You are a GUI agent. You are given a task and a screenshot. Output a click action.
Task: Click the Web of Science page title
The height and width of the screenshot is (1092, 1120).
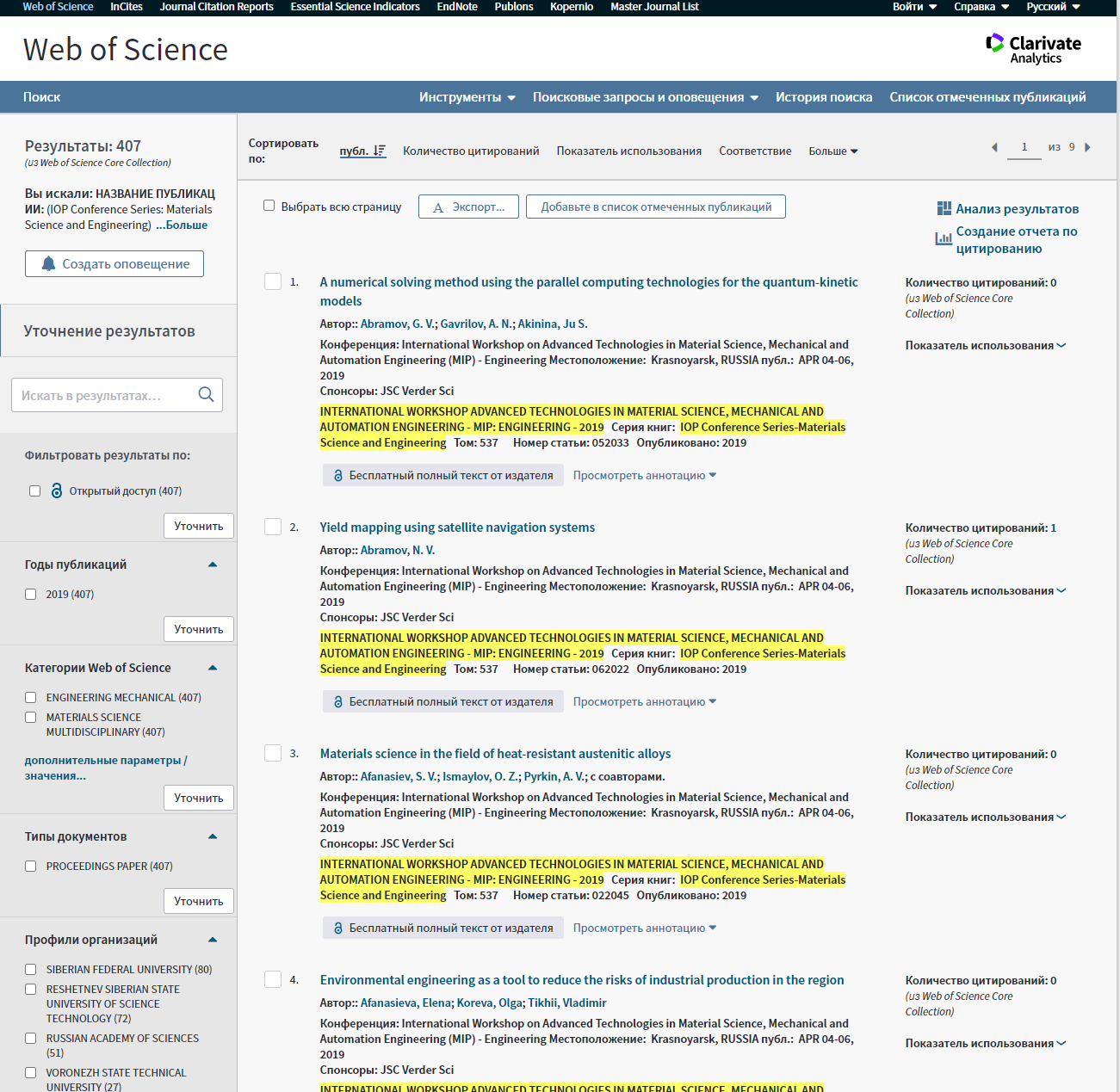pyautogui.click(x=126, y=49)
